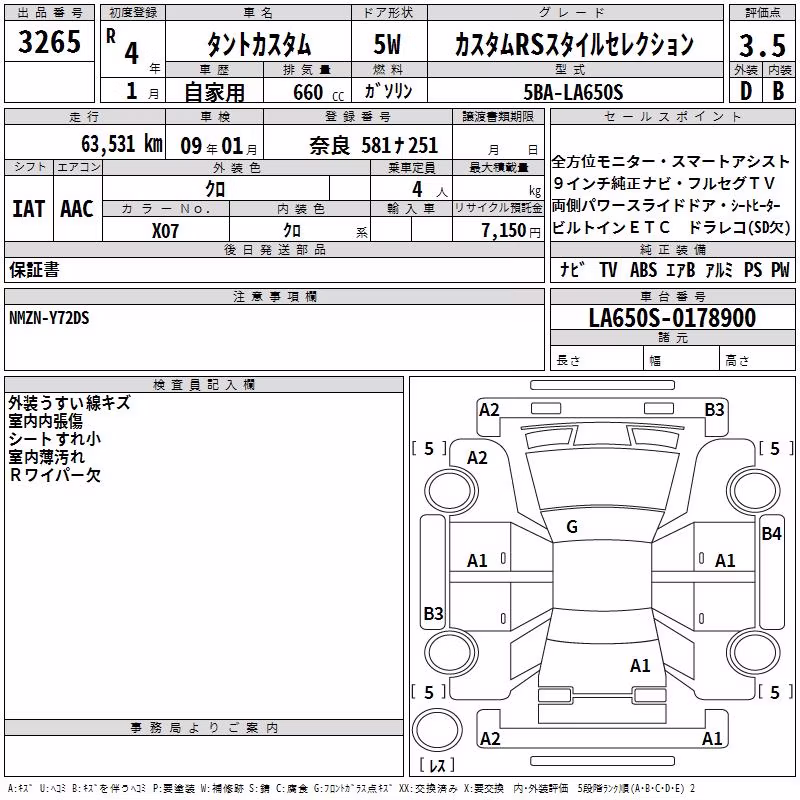Select the "事務局よりご案内" section header
The width and height of the screenshot is (800, 800).
tap(204, 728)
